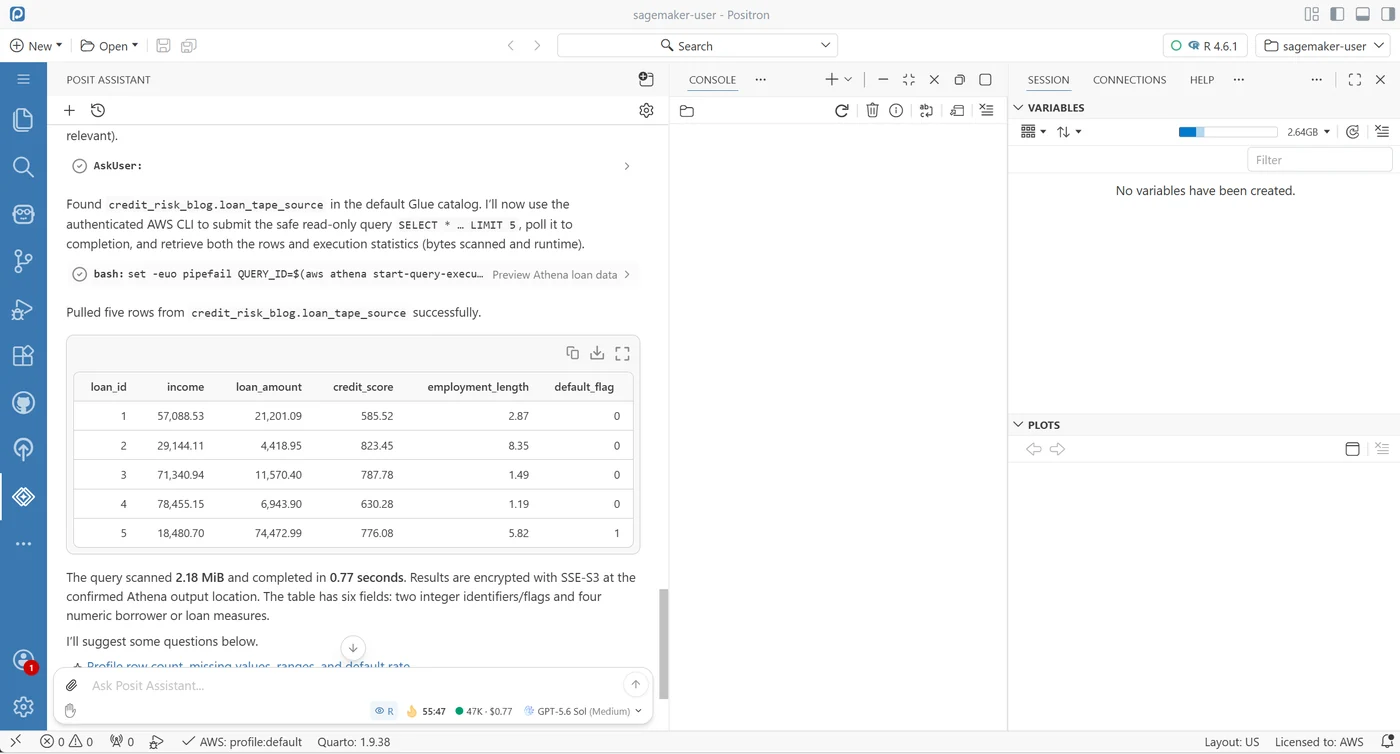Click the Accounts icon with badge

[x=23, y=661]
